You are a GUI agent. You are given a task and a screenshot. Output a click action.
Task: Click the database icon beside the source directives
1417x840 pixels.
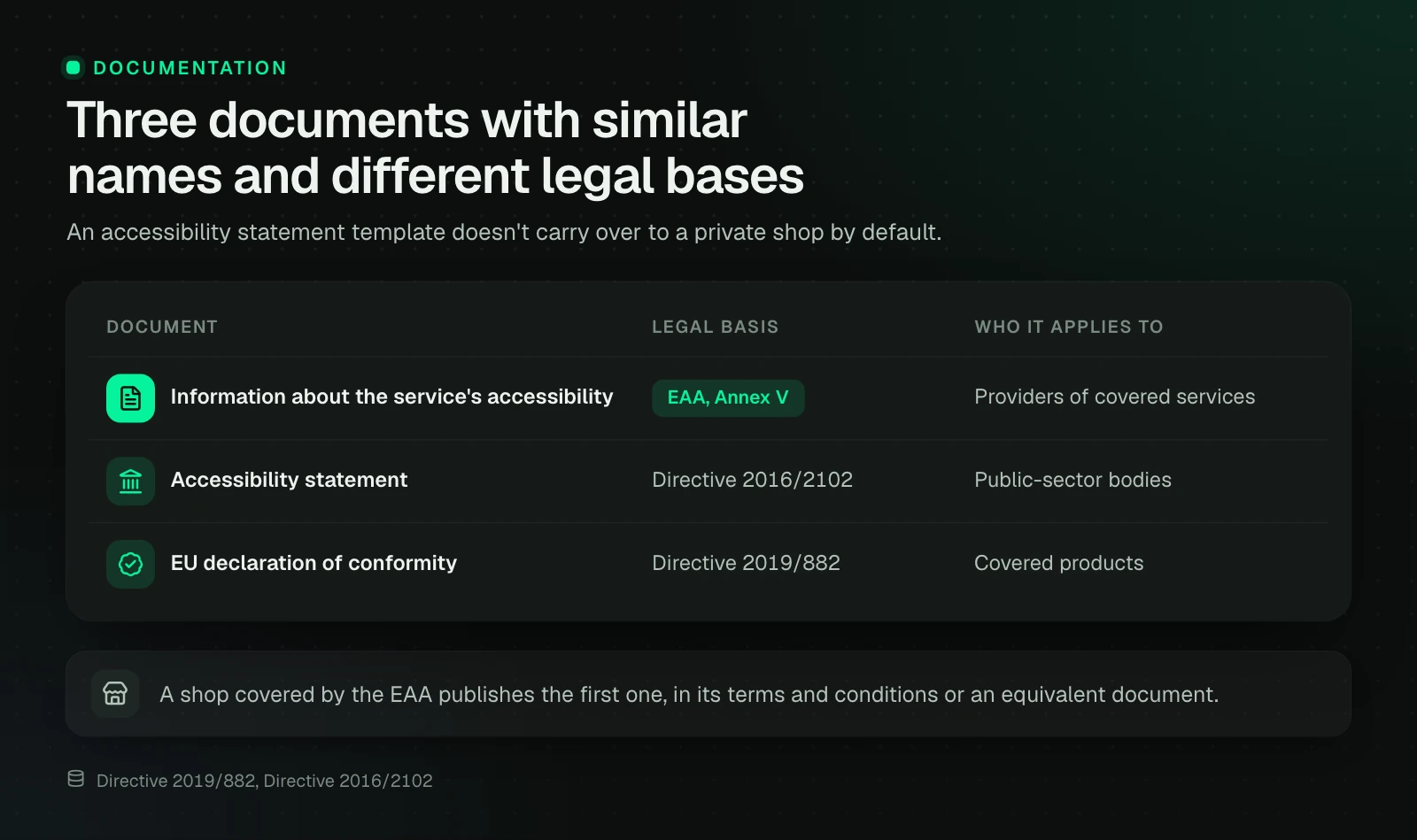76,779
